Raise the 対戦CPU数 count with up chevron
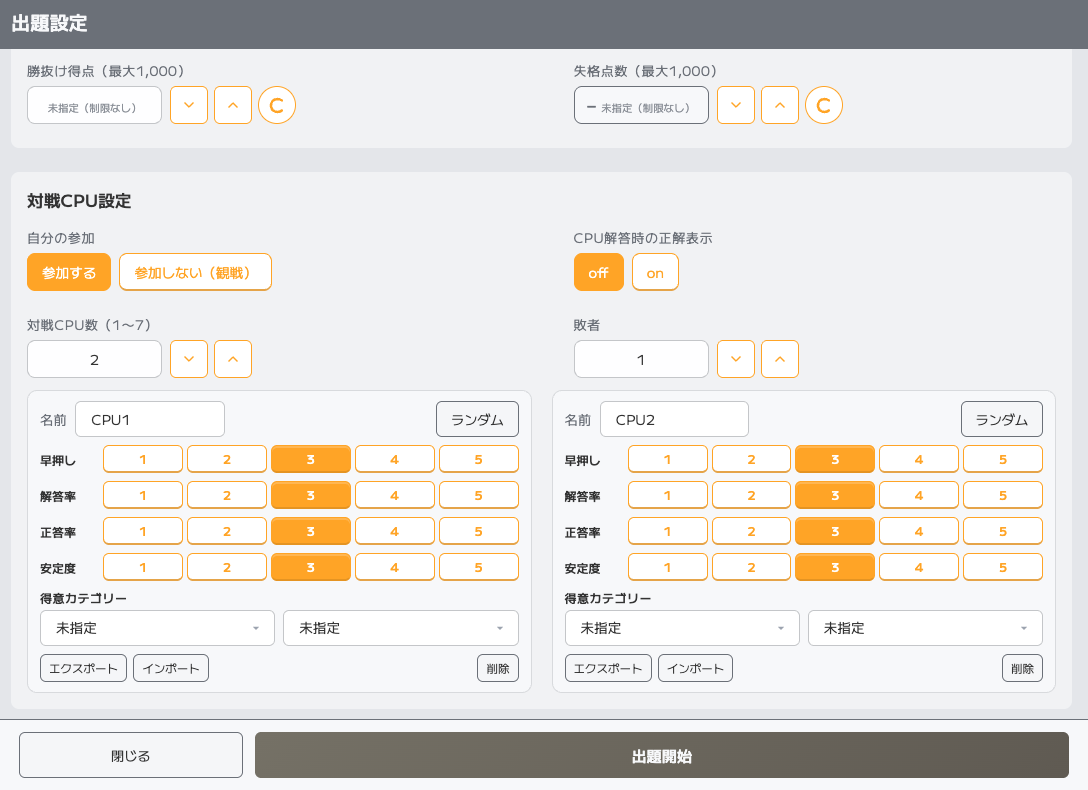This screenshot has height=790, width=1088. click(x=233, y=359)
